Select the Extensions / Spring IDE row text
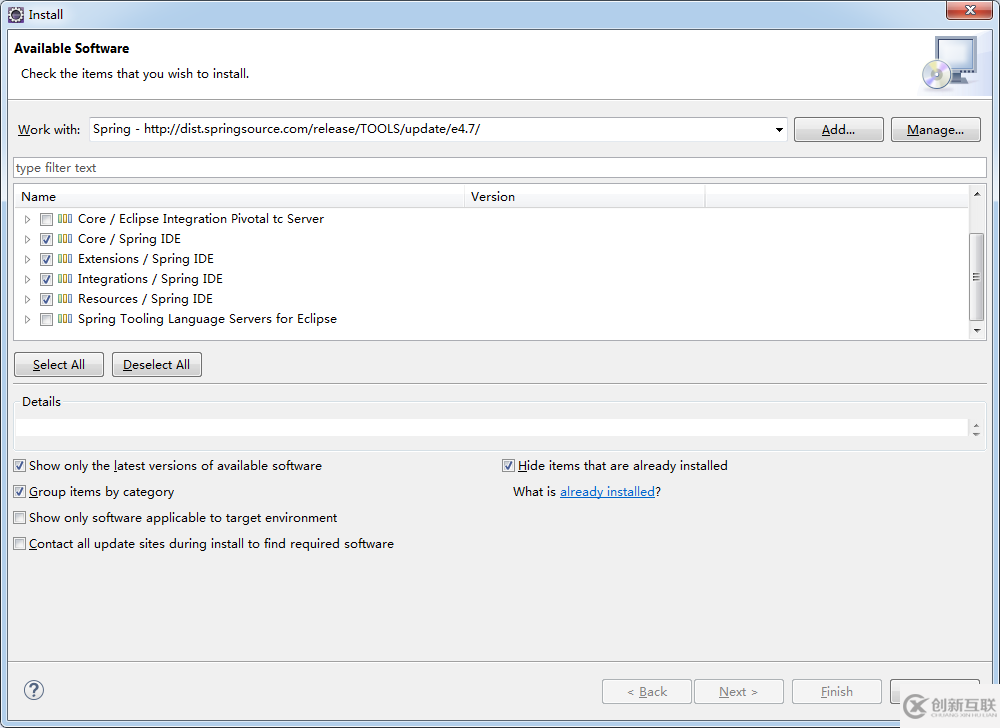The image size is (1000, 728). click(146, 259)
